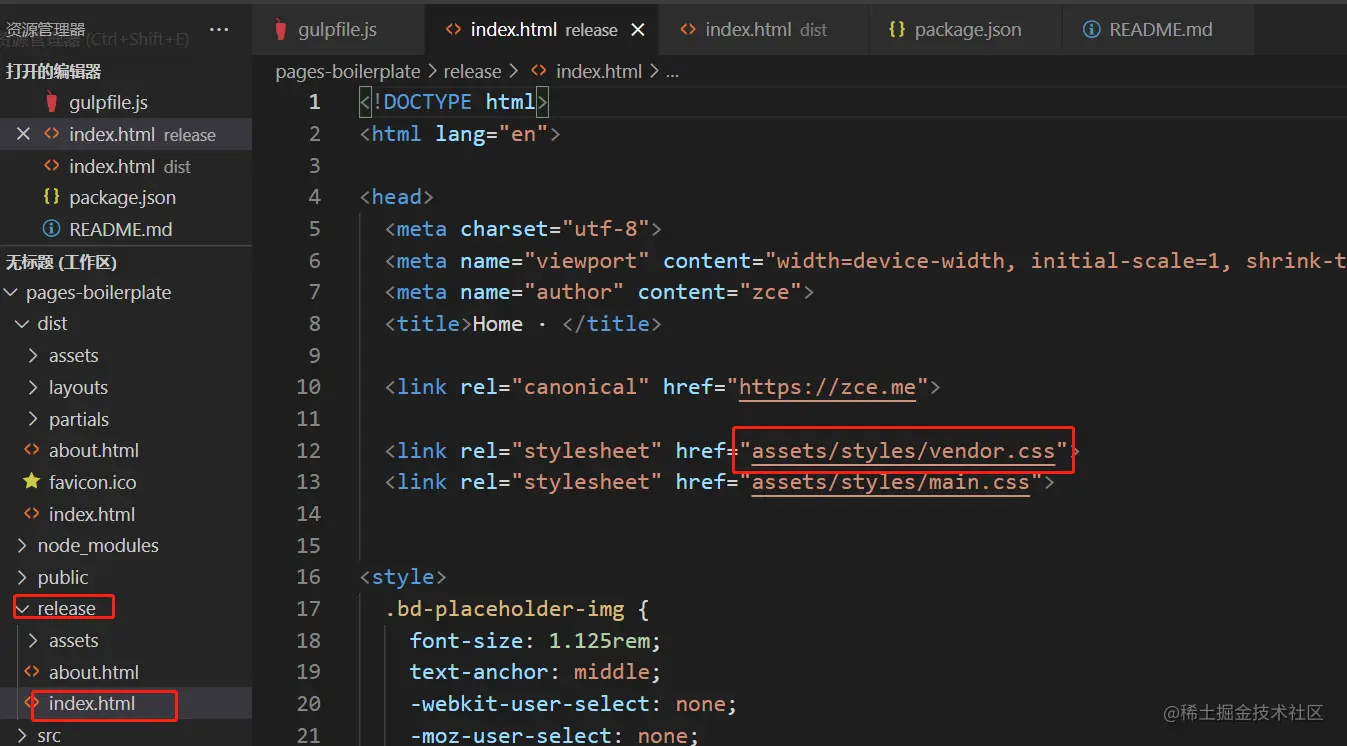1347x746 pixels.
Task: Click line number 1 in the gutter
Action: click(315, 102)
